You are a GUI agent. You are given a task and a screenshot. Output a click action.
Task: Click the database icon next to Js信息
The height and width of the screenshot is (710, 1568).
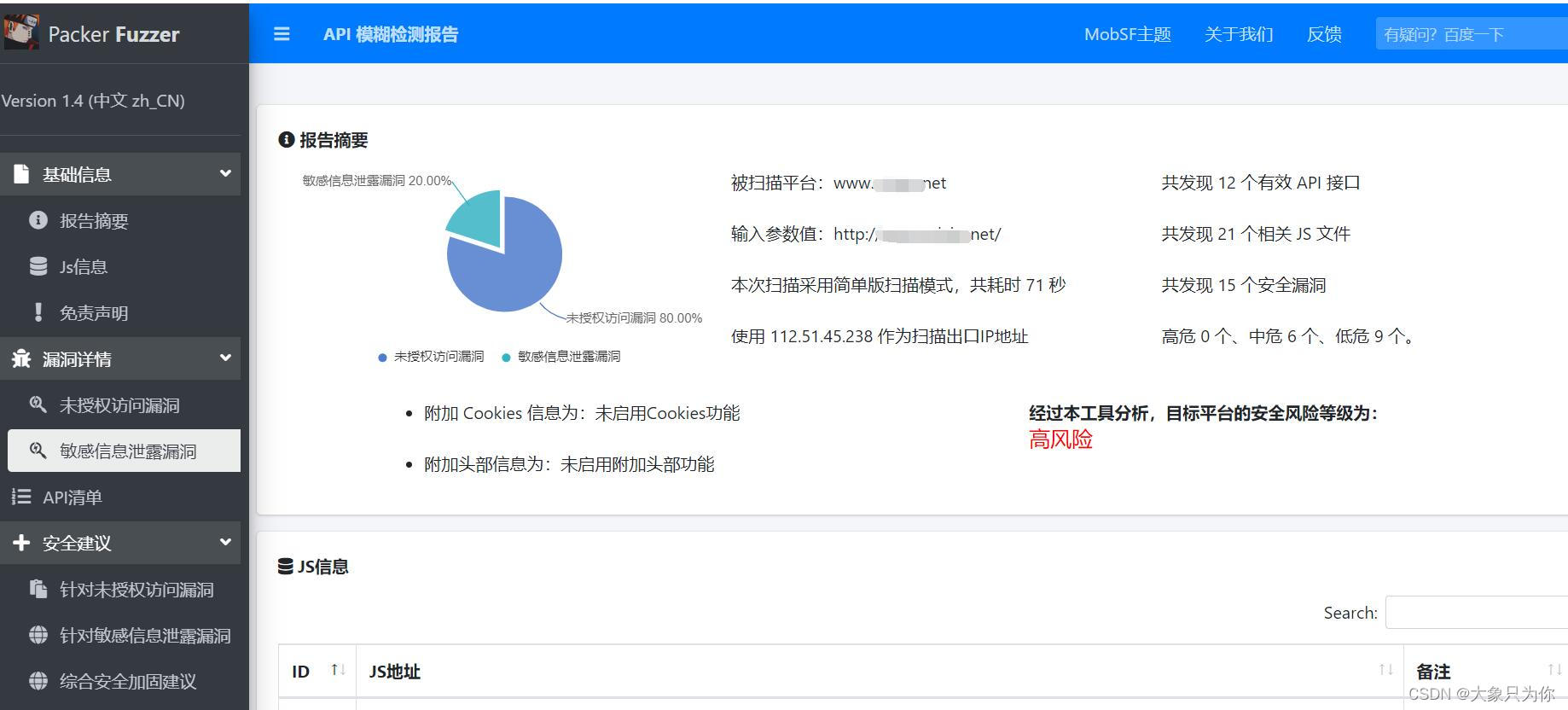click(x=38, y=266)
